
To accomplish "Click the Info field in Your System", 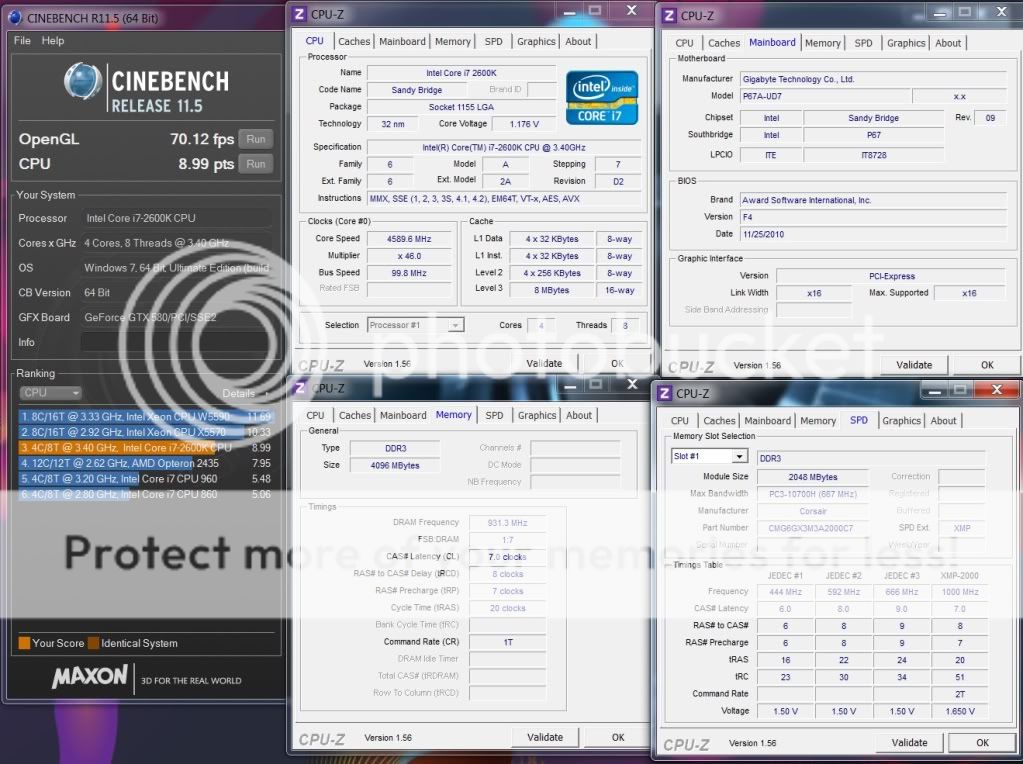I will [176, 342].
